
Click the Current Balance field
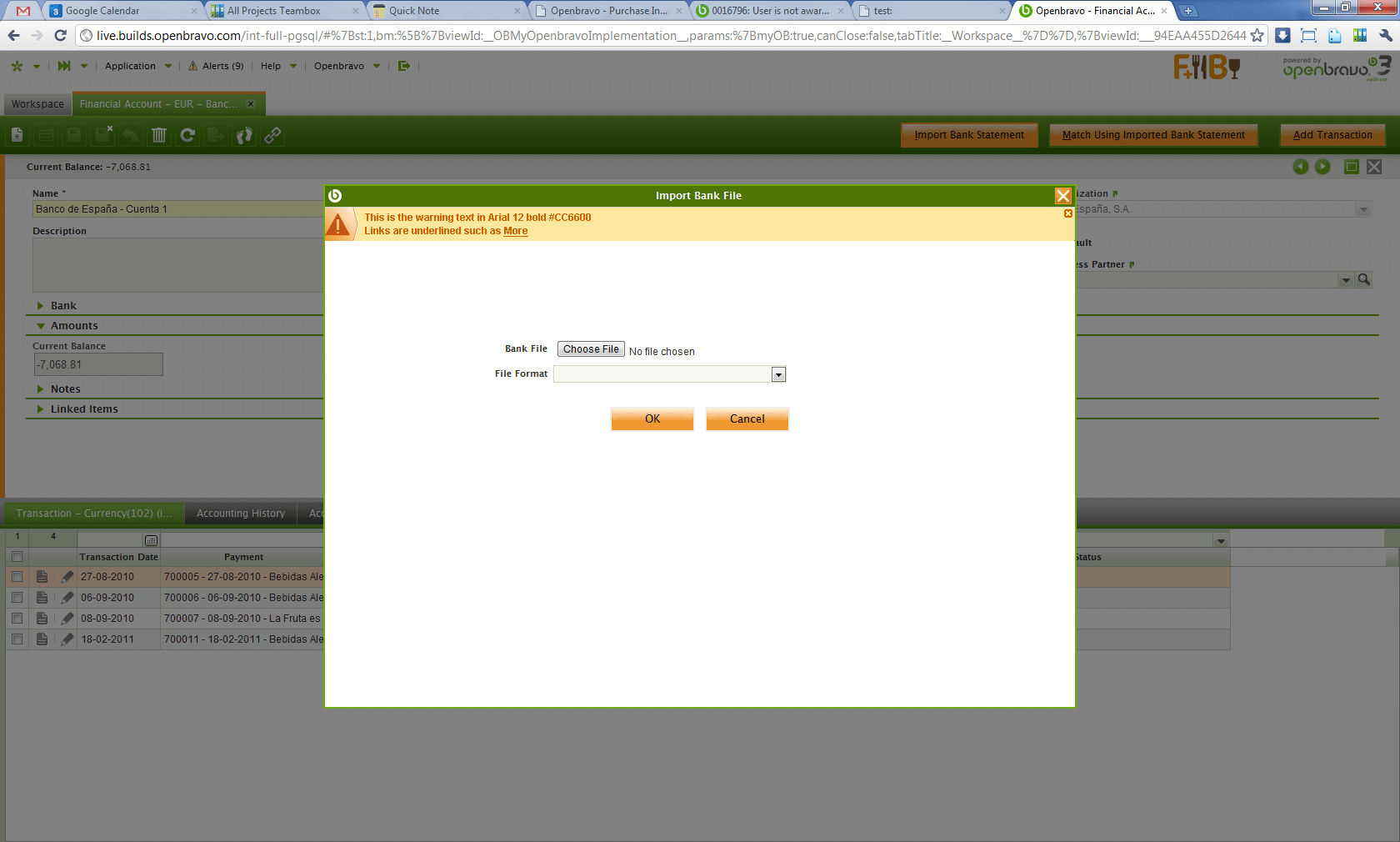[x=98, y=364]
